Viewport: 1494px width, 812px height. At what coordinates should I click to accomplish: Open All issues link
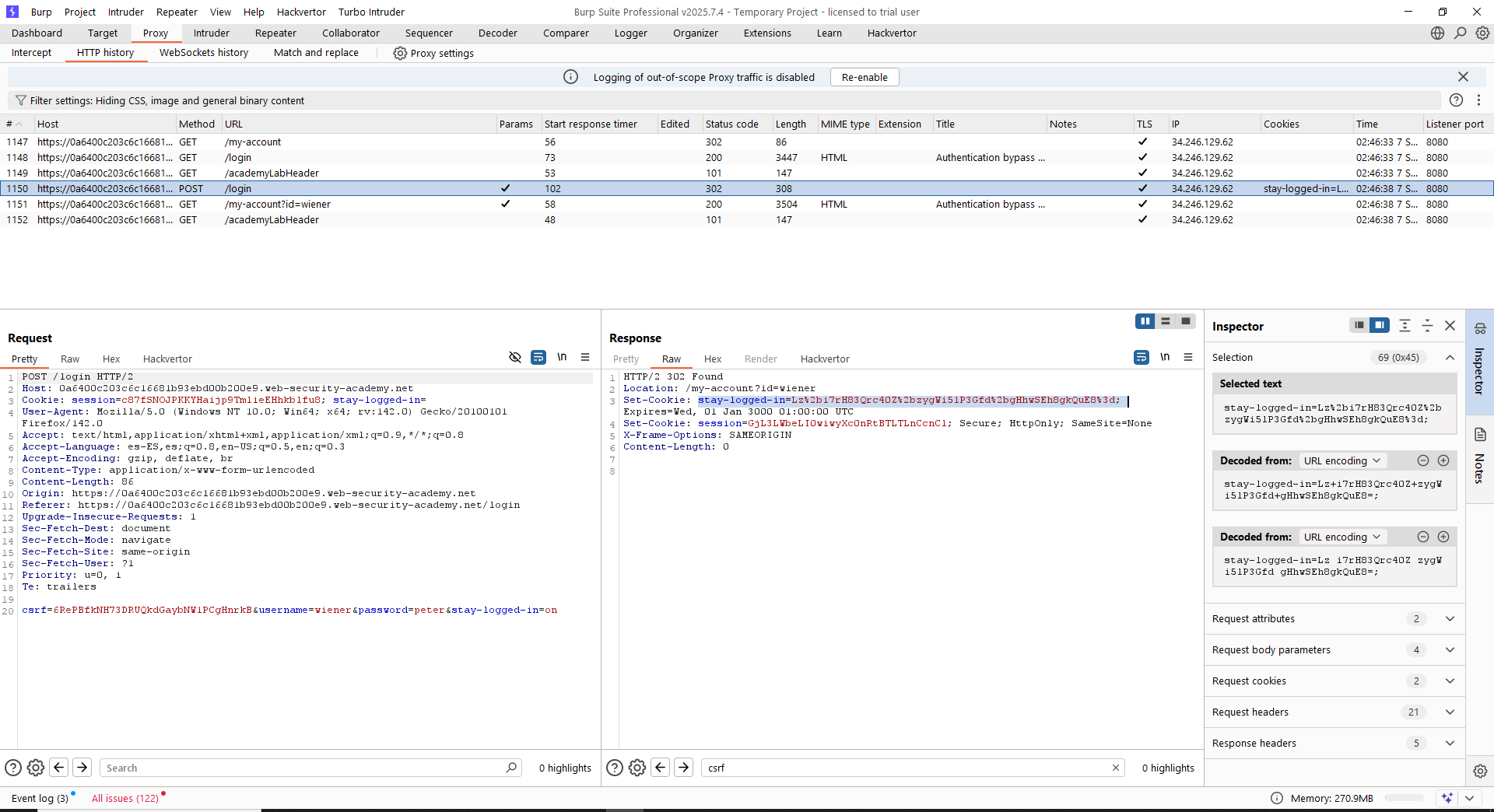[125, 798]
